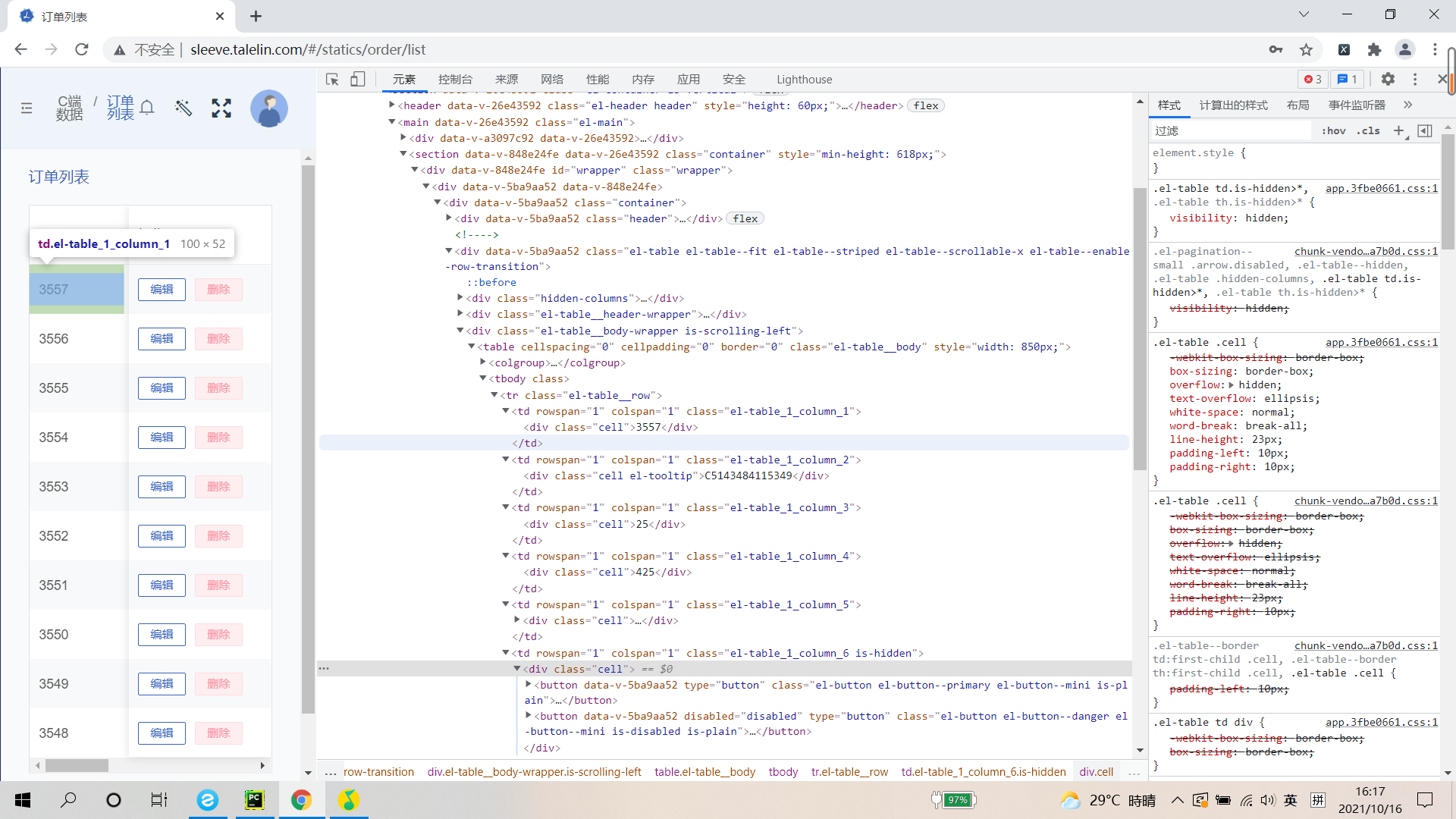Open the Lighthouse tab

[x=804, y=79]
